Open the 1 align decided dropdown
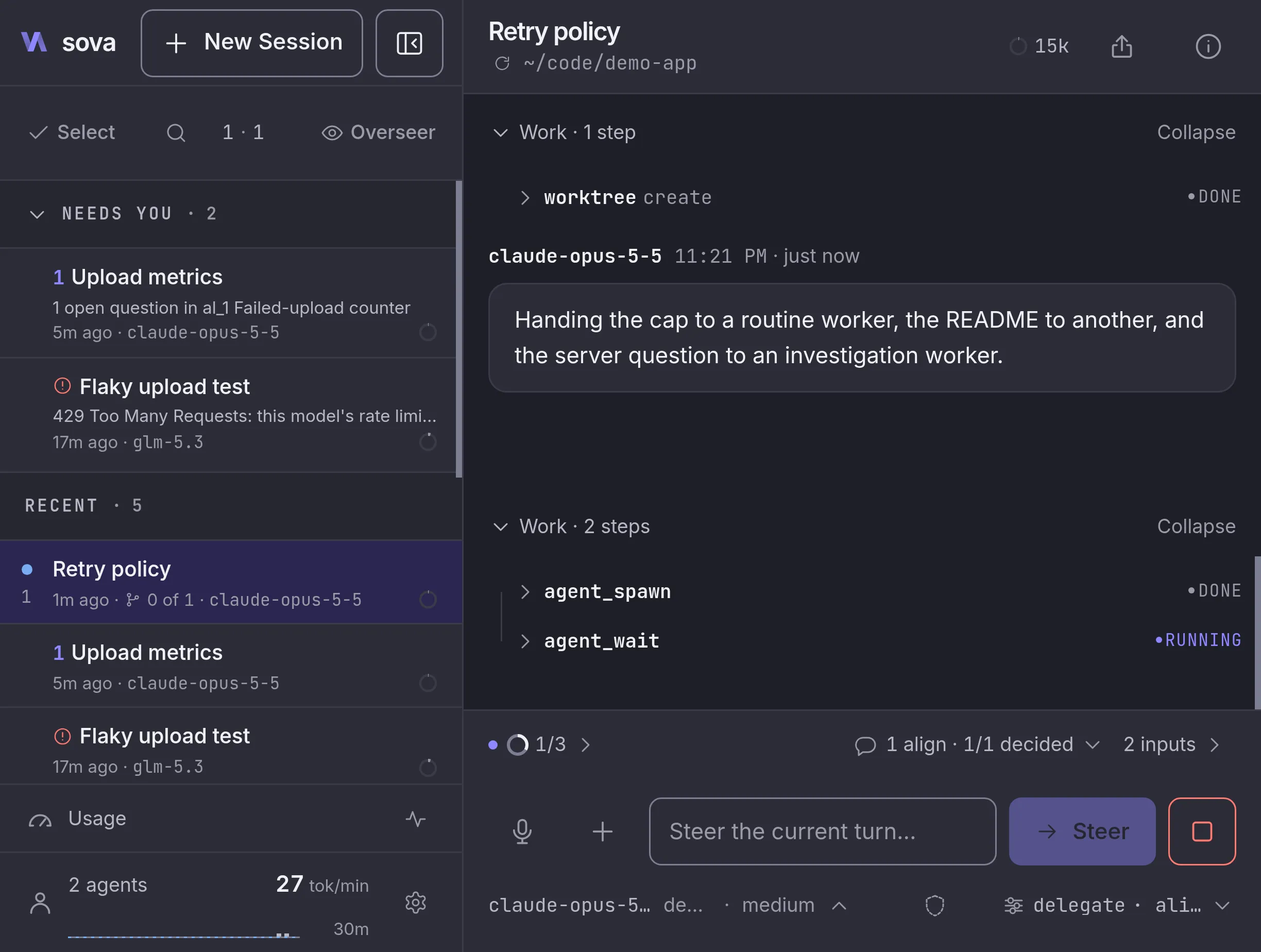 coord(977,744)
